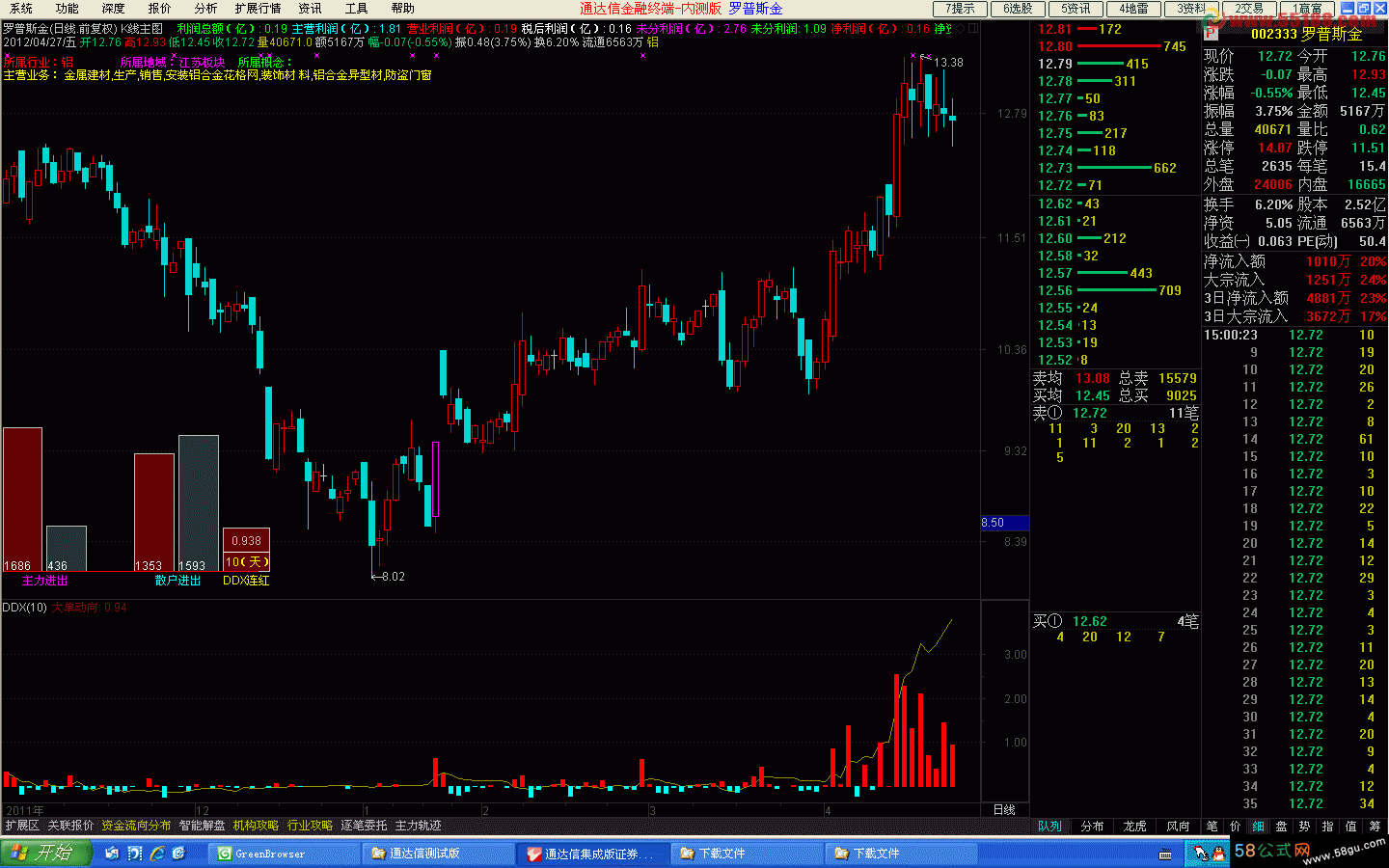Switch to 资金流向分布 bottom tab
Viewport: 1389px width, 868px height.
[136, 826]
